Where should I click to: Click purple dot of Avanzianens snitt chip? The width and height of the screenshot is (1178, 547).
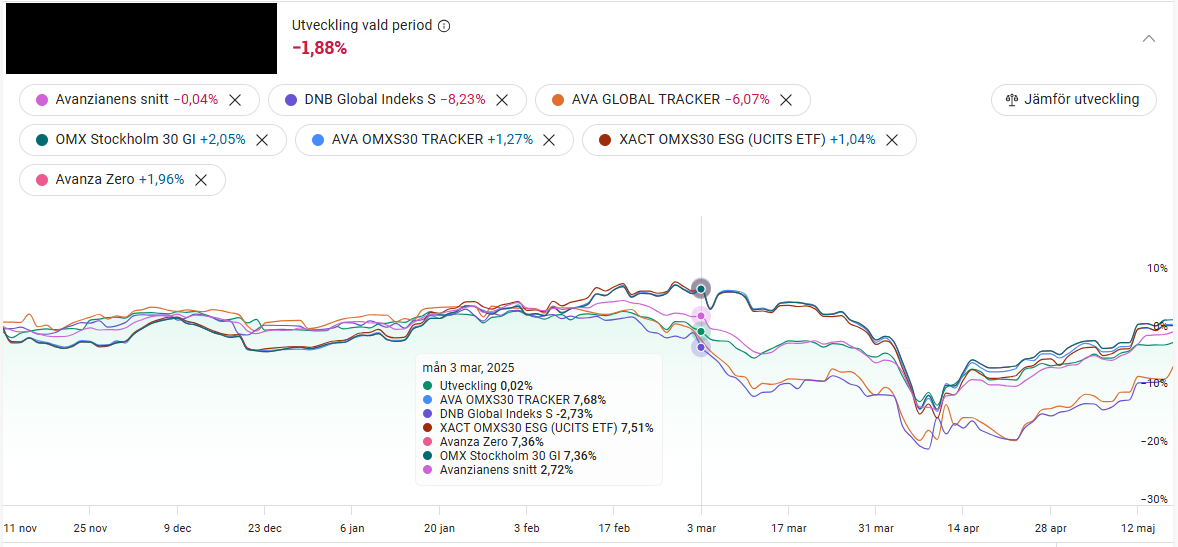[42, 100]
